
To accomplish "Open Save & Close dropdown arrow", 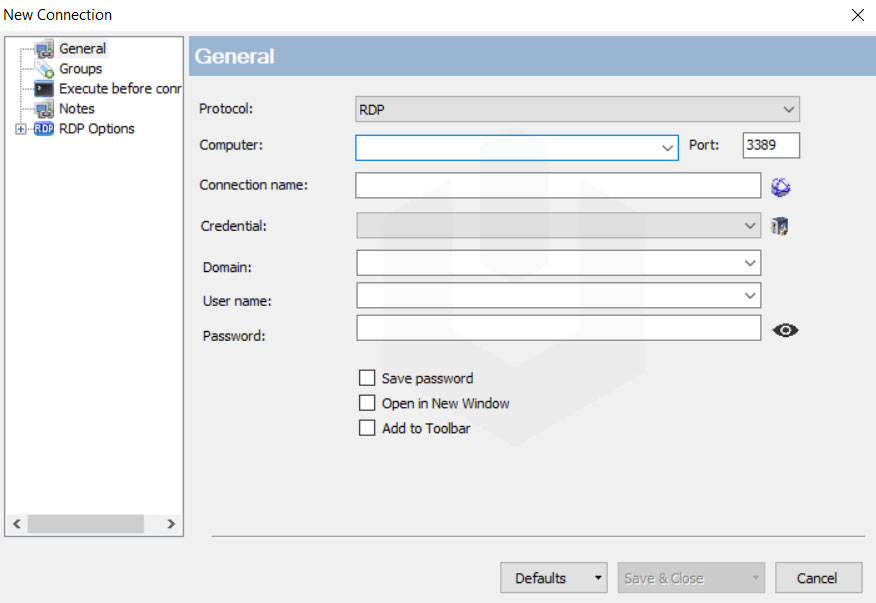I will point(755,578).
